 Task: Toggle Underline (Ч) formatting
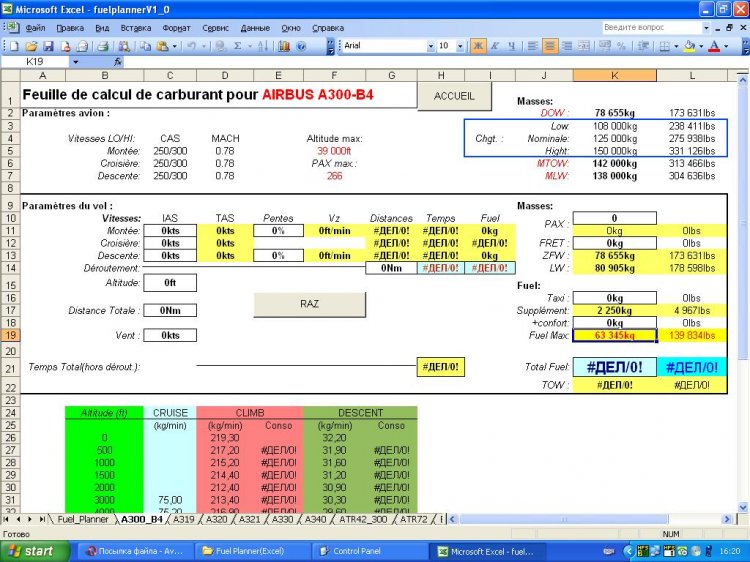[511, 46]
